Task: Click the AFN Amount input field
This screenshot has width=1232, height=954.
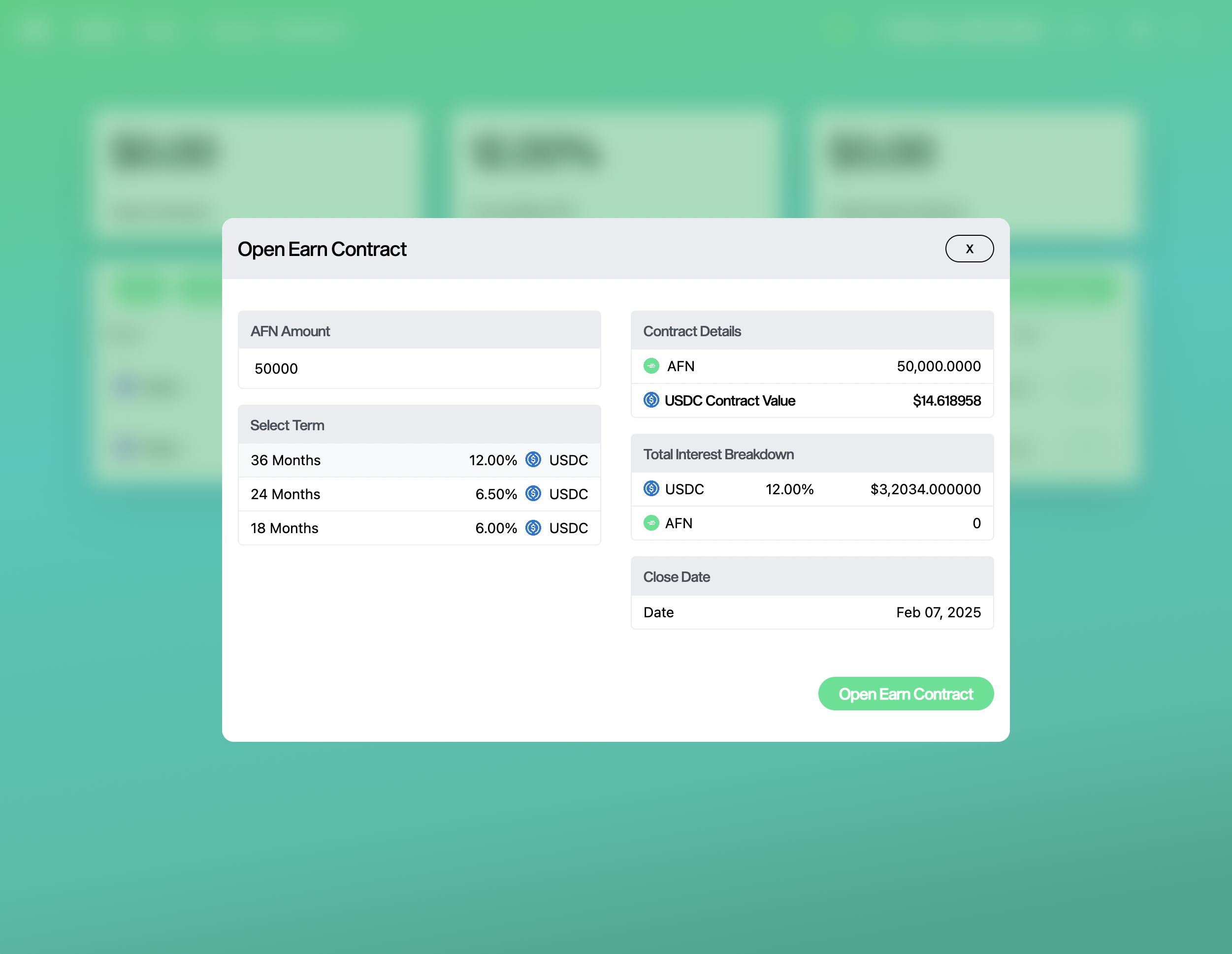Action: (419, 369)
